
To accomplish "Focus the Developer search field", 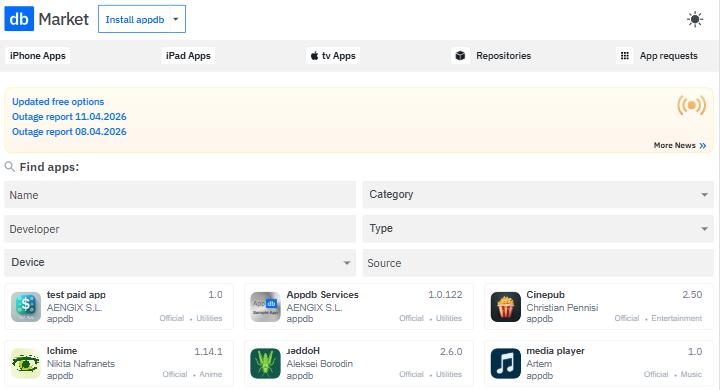I will coord(180,229).
